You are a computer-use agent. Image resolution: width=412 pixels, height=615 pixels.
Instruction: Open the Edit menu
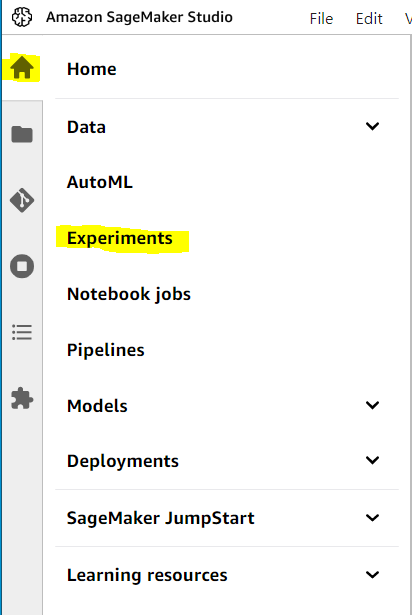click(369, 18)
